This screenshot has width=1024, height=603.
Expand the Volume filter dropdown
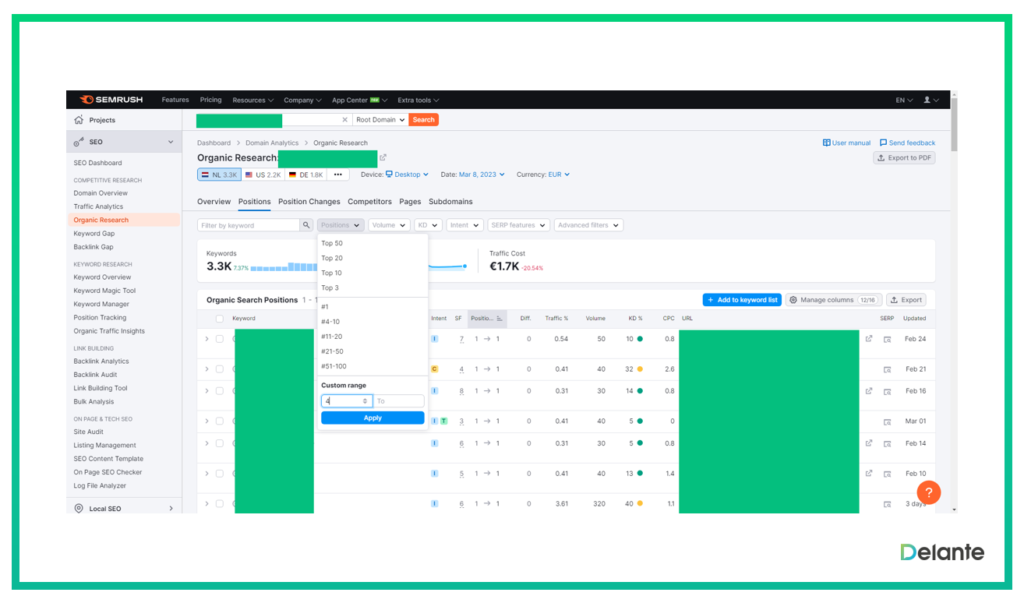389,225
